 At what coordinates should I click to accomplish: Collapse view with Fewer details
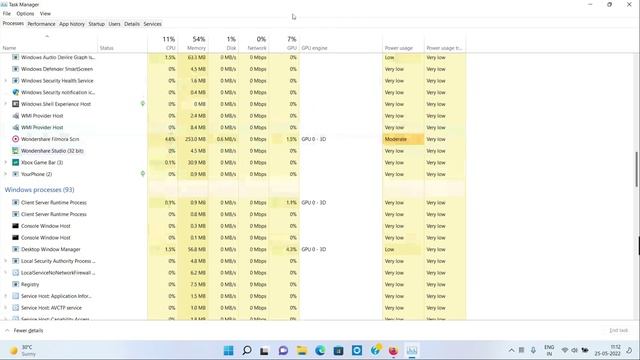click(24, 331)
